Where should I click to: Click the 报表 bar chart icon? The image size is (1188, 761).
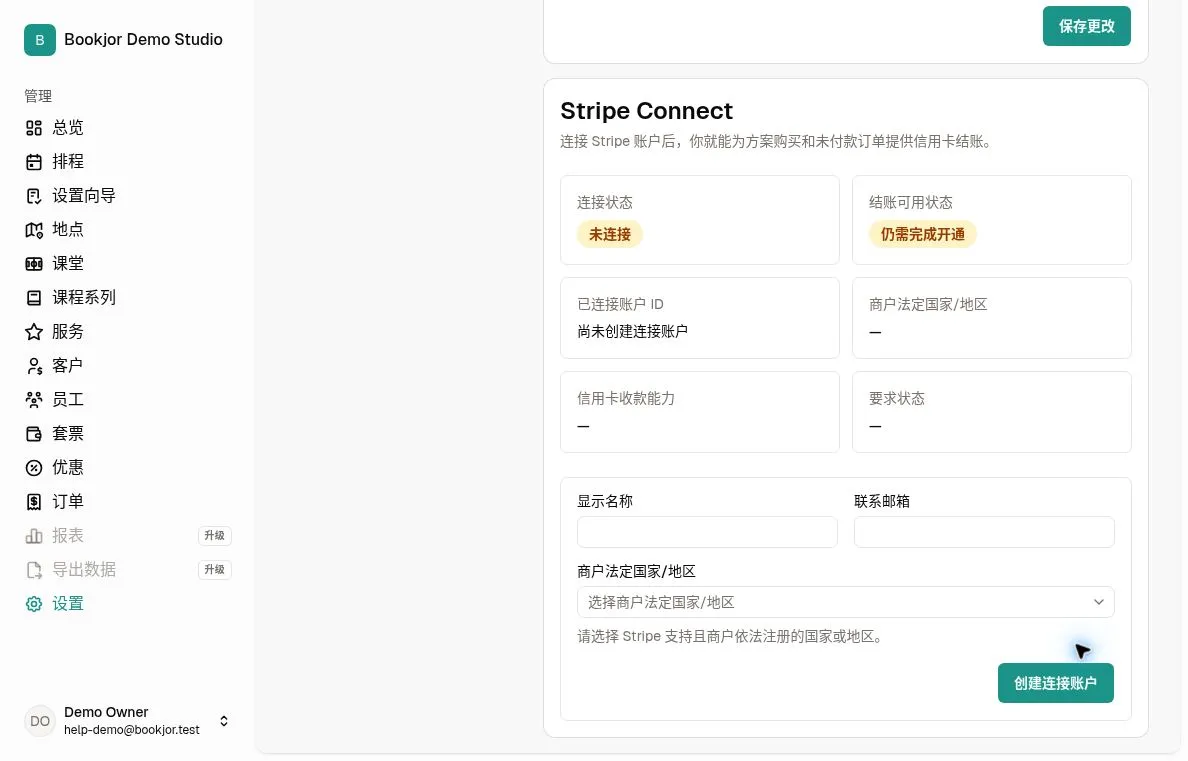click(x=34, y=536)
